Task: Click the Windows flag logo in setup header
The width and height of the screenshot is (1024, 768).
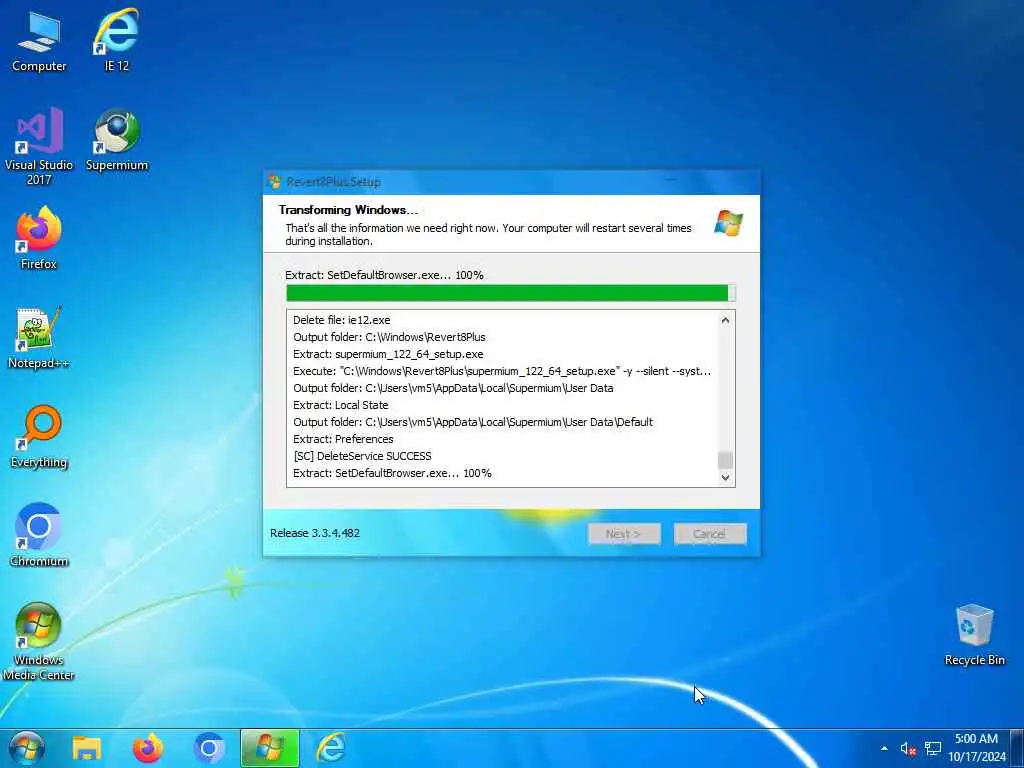Action: pyautogui.click(x=729, y=223)
